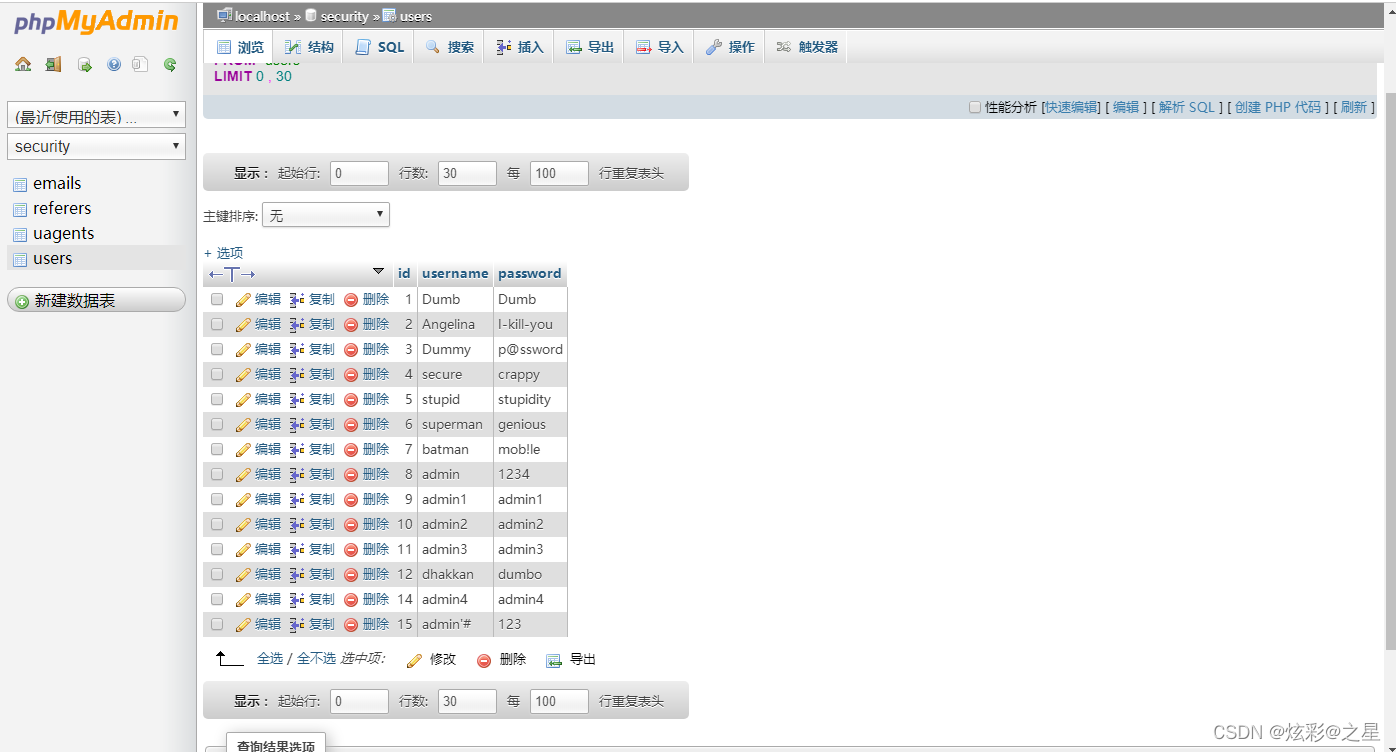Image resolution: width=1396 pixels, height=752 pixels.
Task: Click copy icon for dhakkan row
Action: pyautogui.click(x=297, y=574)
